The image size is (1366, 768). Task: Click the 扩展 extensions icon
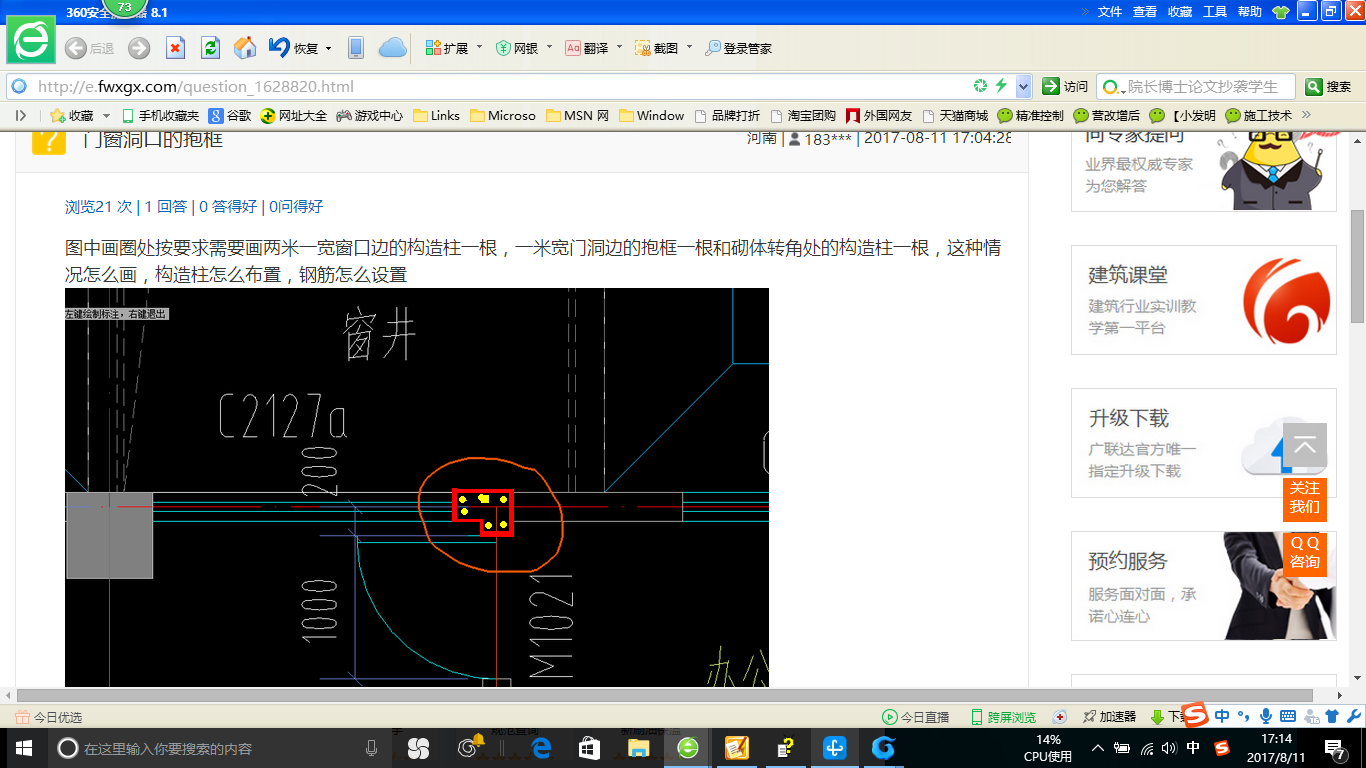pyautogui.click(x=434, y=48)
